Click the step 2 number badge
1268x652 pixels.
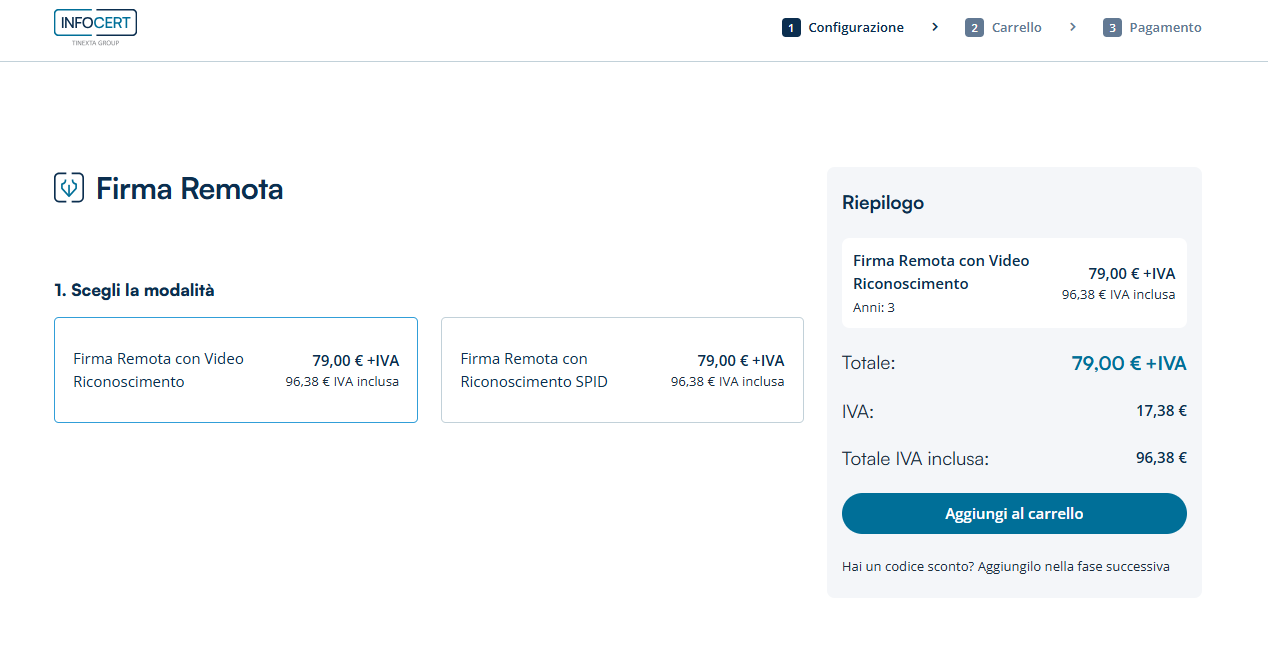point(974,28)
